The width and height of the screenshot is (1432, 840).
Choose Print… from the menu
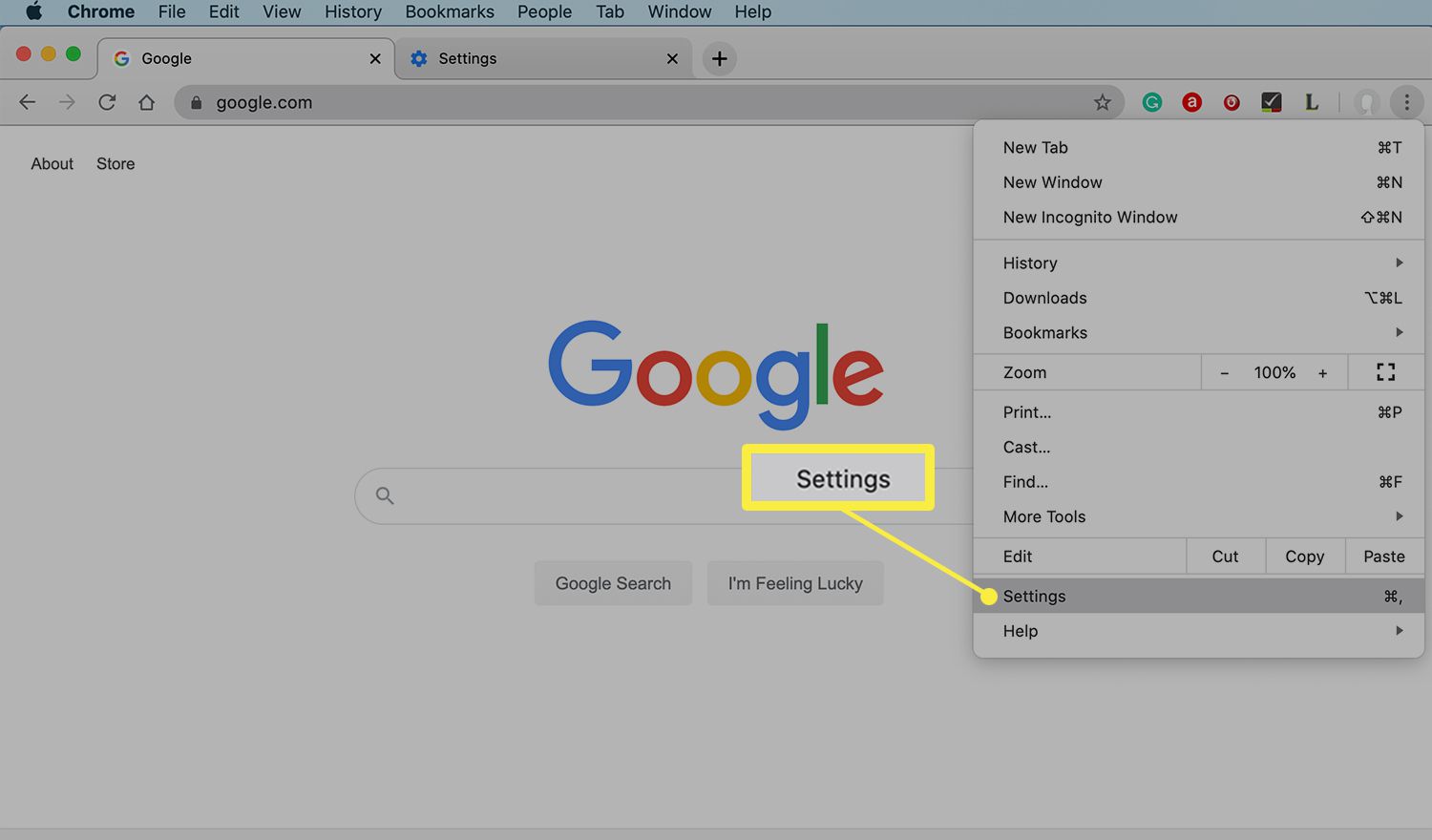(1198, 412)
